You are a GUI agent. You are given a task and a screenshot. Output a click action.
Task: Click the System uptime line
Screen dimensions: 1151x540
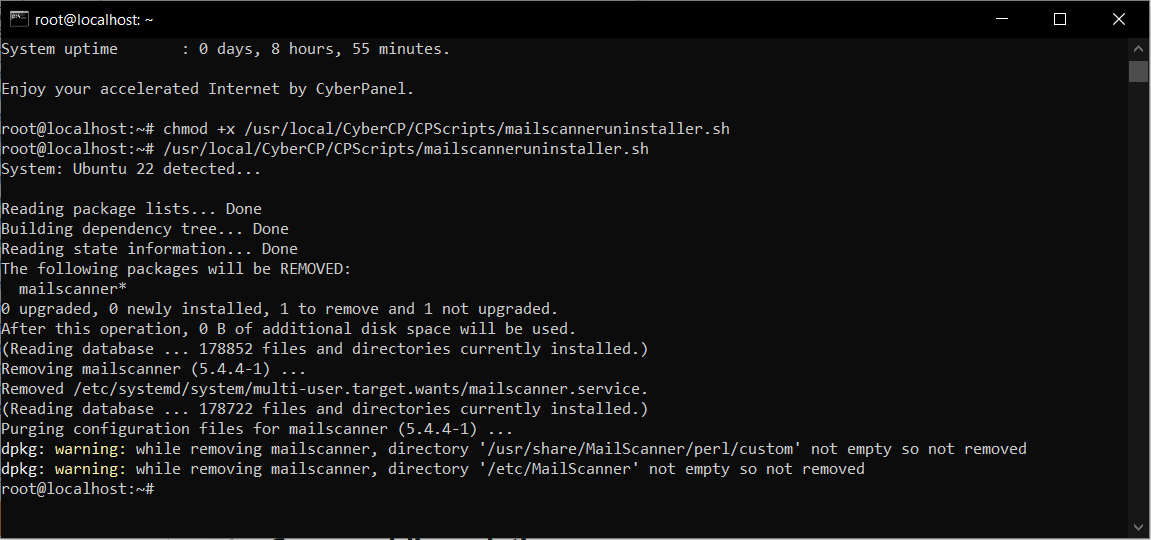click(x=225, y=49)
